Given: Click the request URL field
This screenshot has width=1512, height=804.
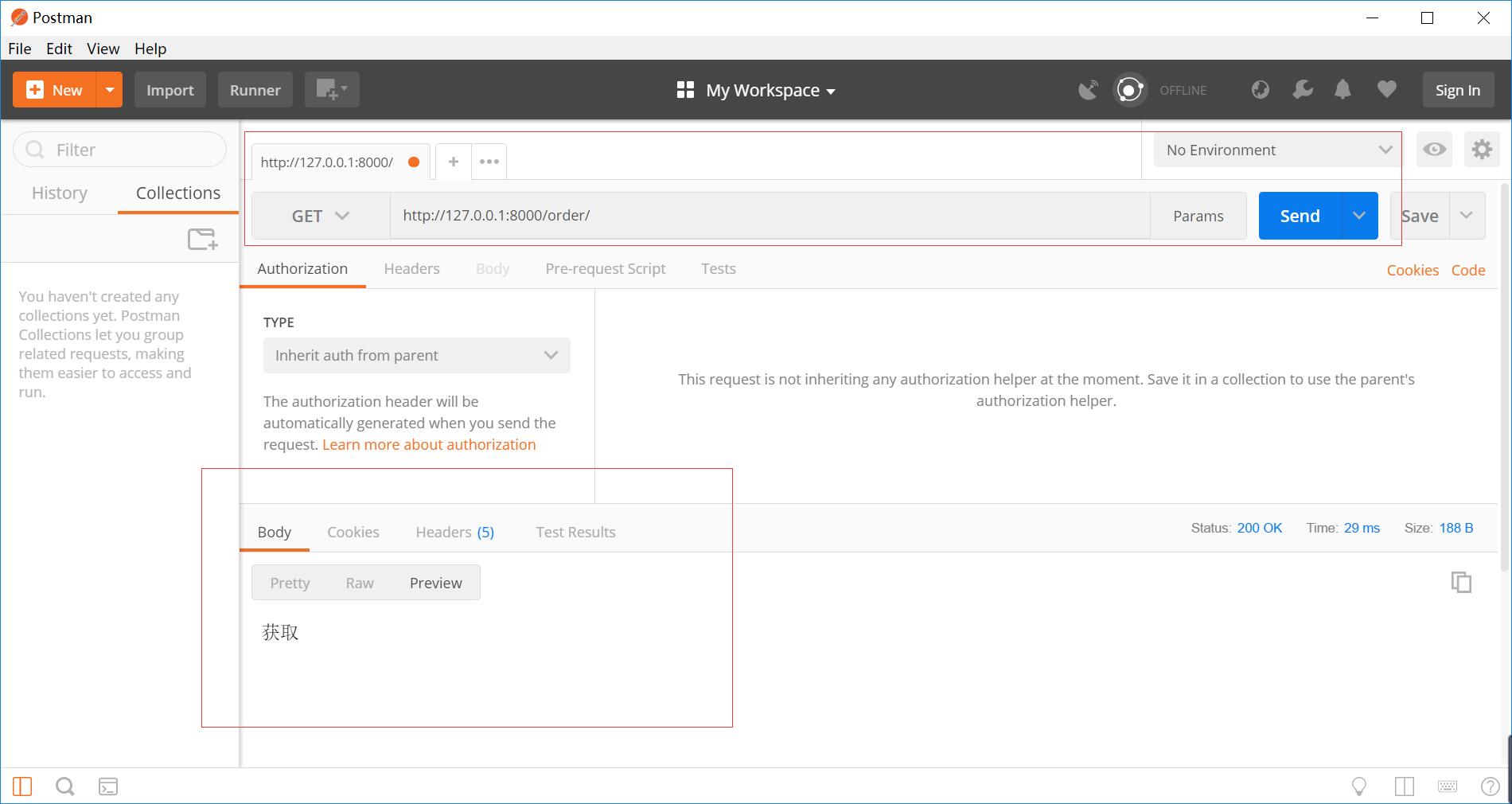Looking at the screenshot, I should tap(770, 216).
